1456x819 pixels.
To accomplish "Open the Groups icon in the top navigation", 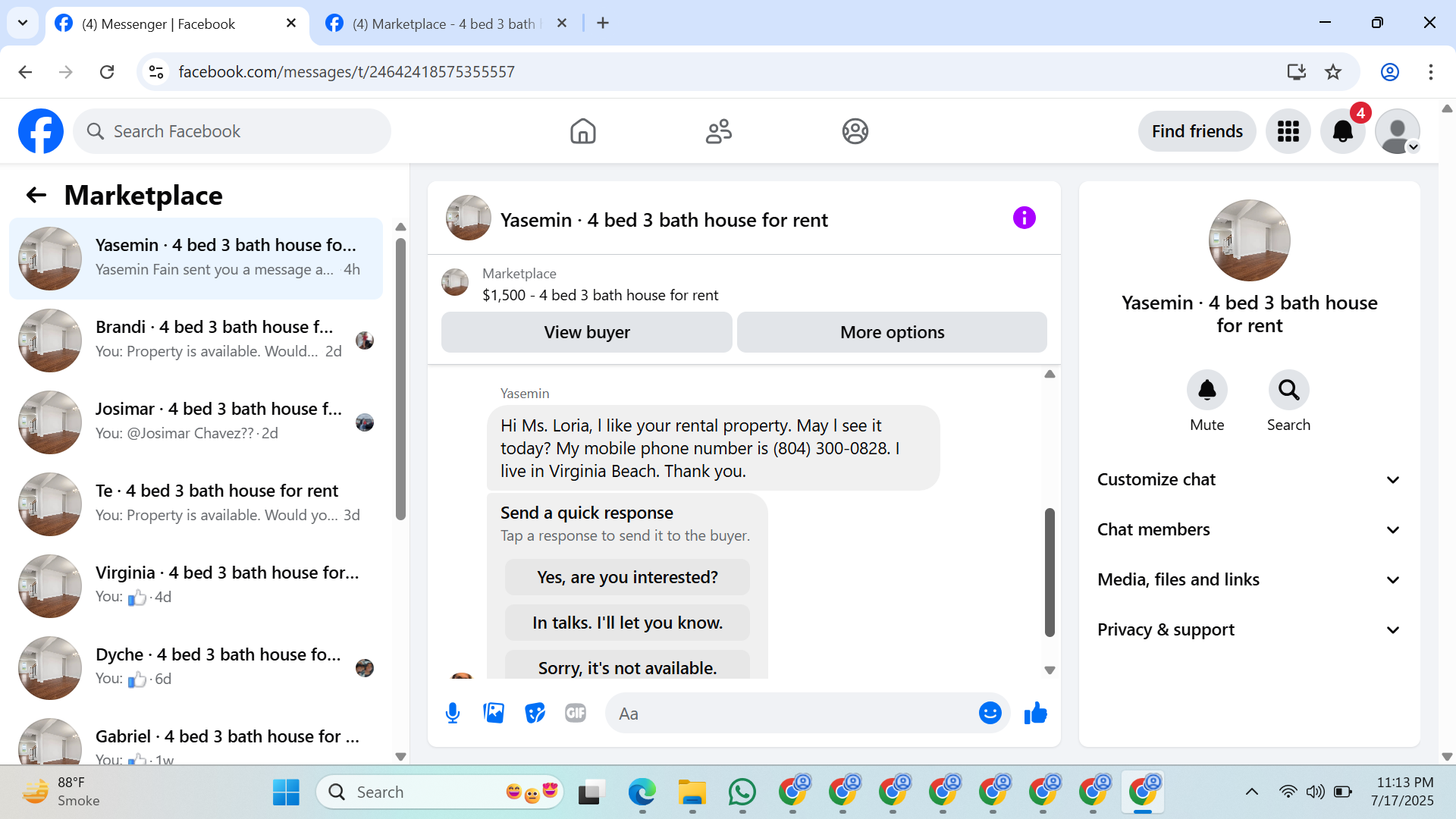I will (x=855, y=131).
